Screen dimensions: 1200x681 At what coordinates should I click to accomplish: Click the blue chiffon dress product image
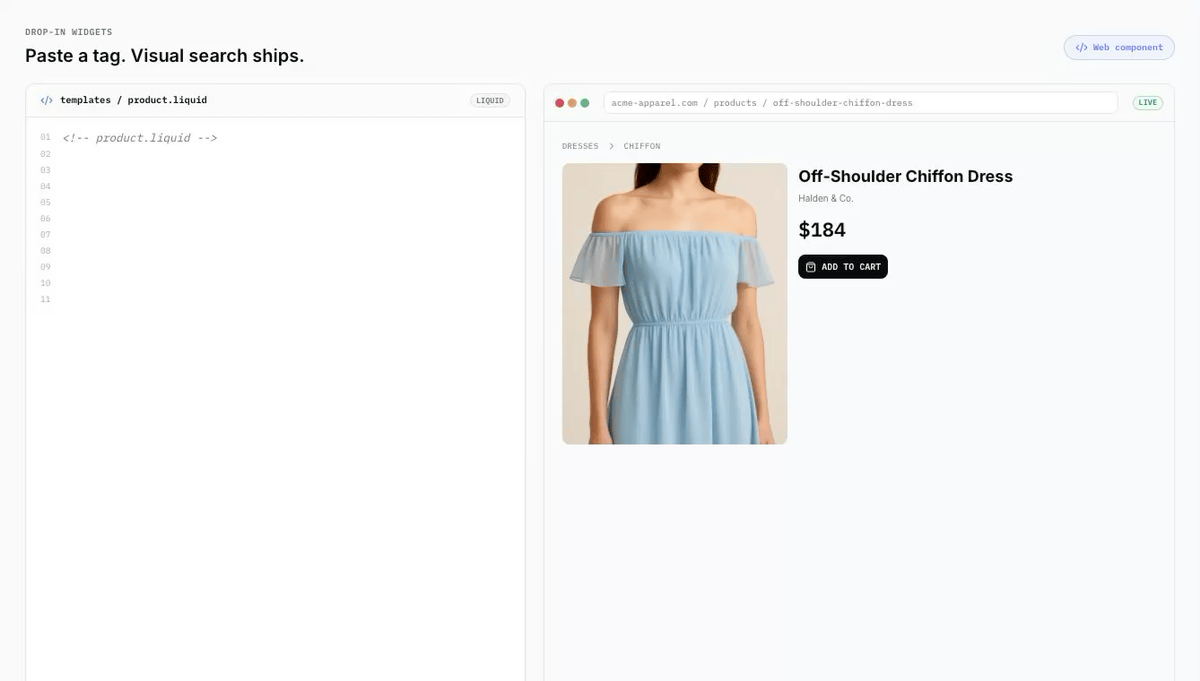pos(675,304)
